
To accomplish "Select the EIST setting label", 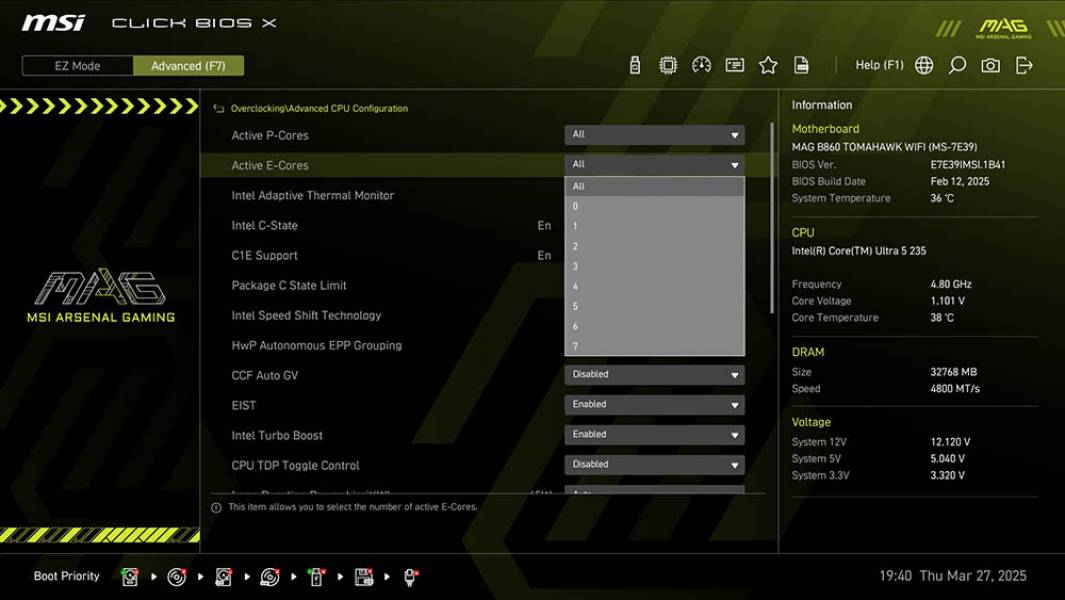I will pyautogui.click(x=244, y=406).
